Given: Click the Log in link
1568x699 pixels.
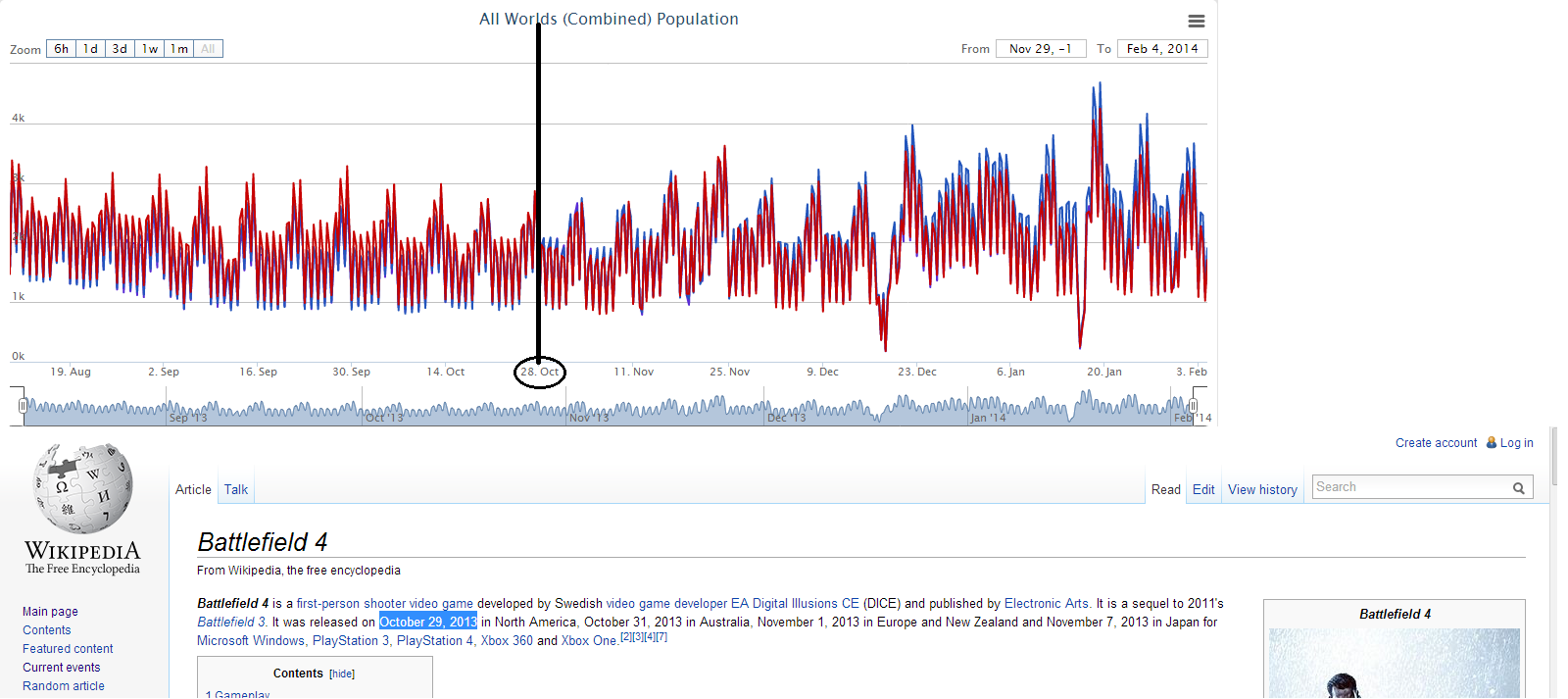Looking at the screenshot, I should tap(1516, 443).
